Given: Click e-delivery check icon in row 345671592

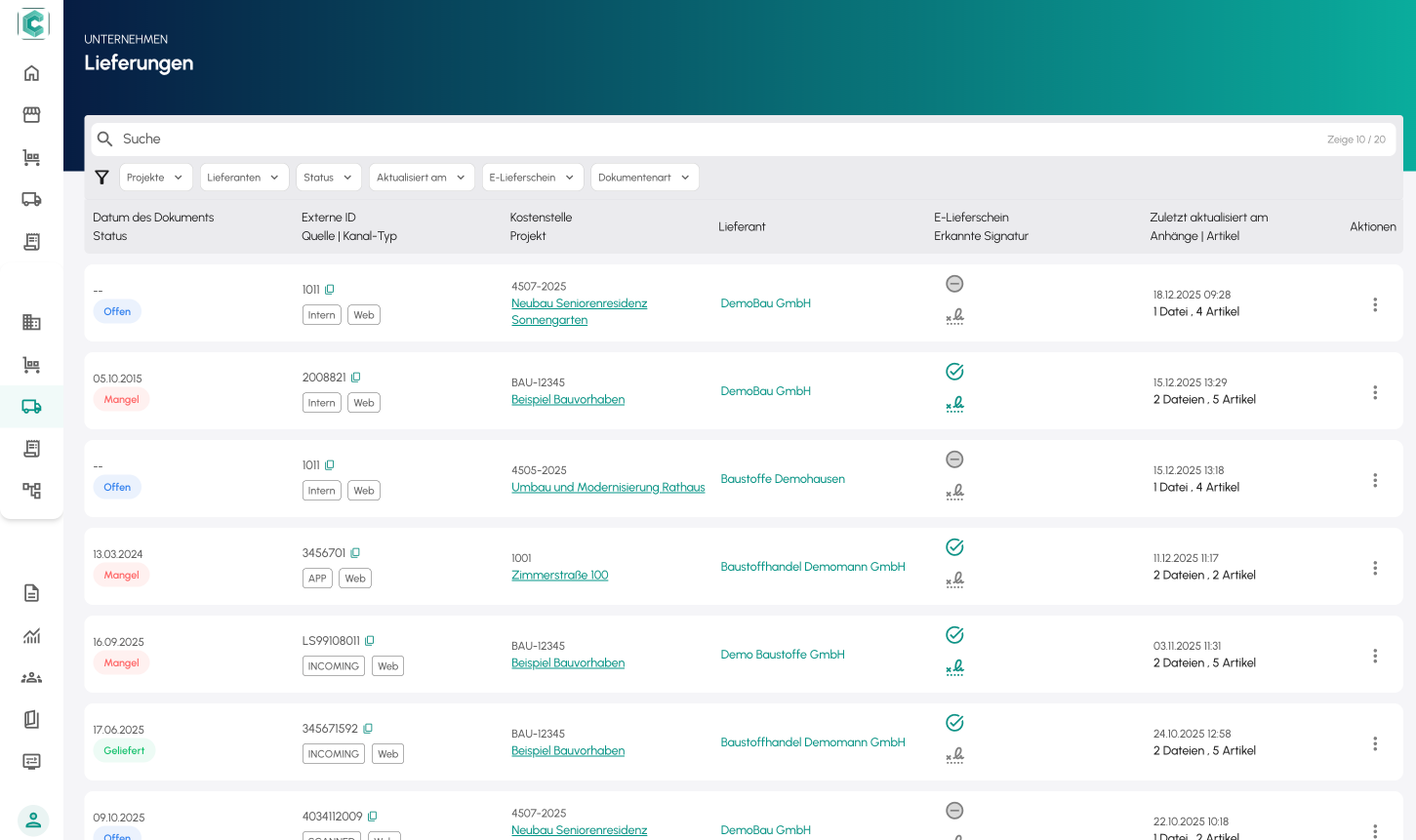Looking at the screenshot, I should pyautogui.click(x=954, y=723).
